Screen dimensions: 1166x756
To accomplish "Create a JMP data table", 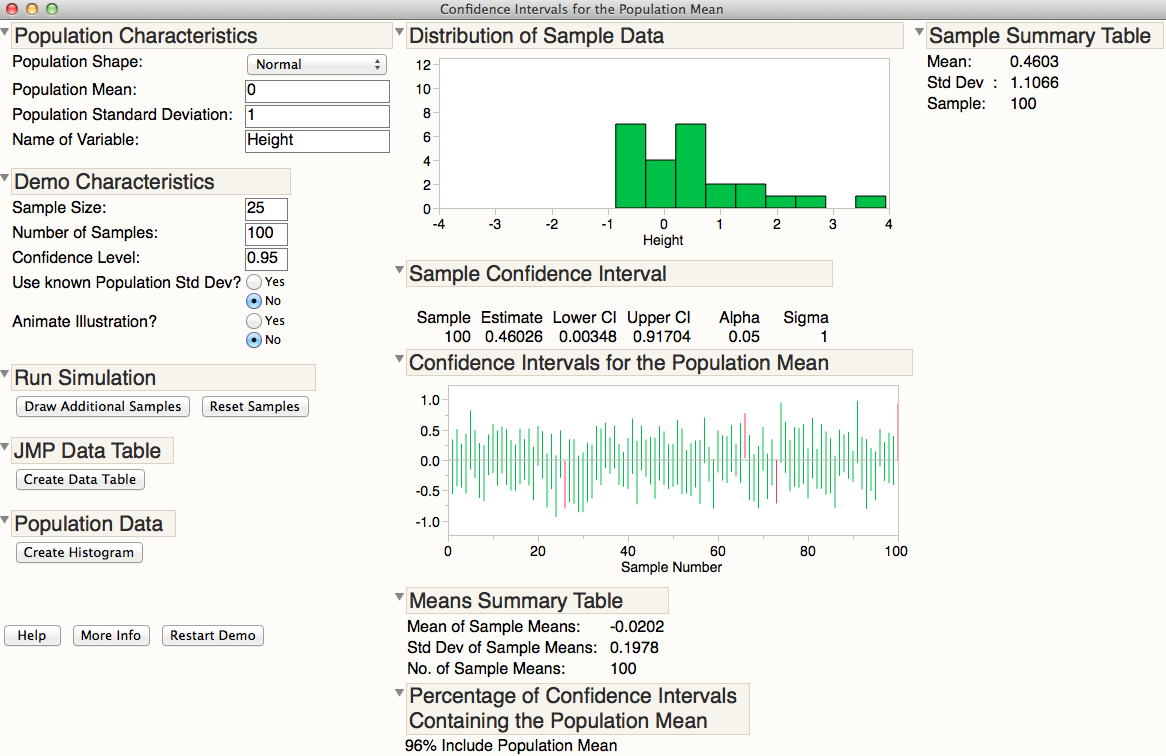I will point(80,479).
